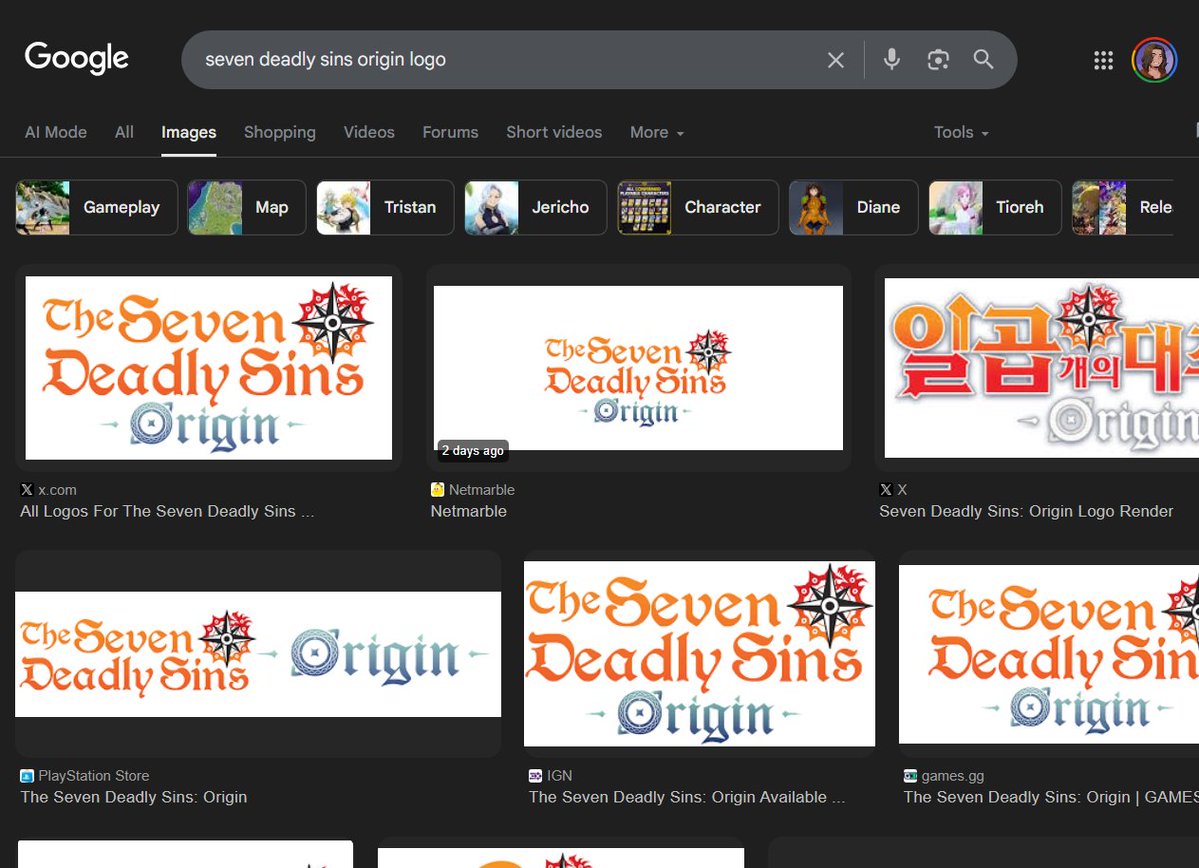Filter images by Jericho chip

(535, 207)
